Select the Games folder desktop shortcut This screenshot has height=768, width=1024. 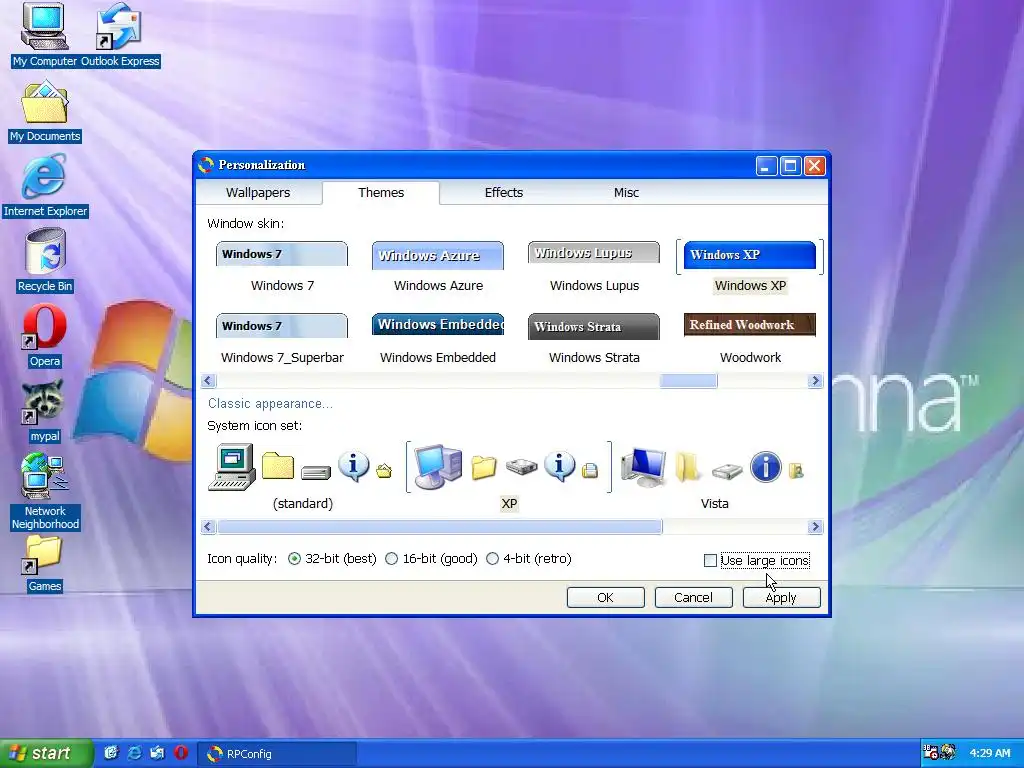click(44, 564)
